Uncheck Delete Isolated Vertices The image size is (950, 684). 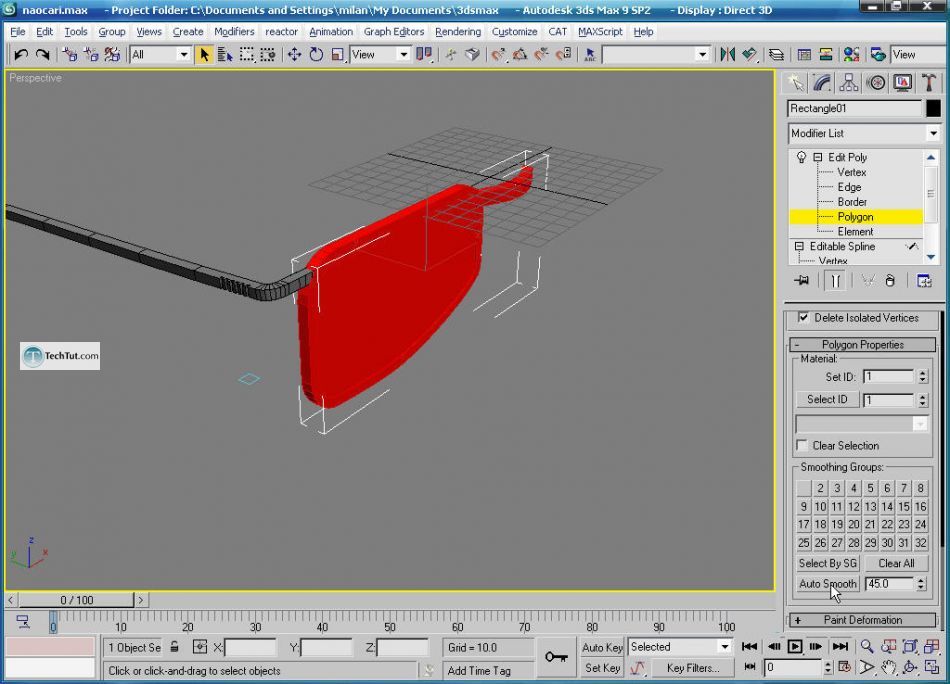coord(804,319)
